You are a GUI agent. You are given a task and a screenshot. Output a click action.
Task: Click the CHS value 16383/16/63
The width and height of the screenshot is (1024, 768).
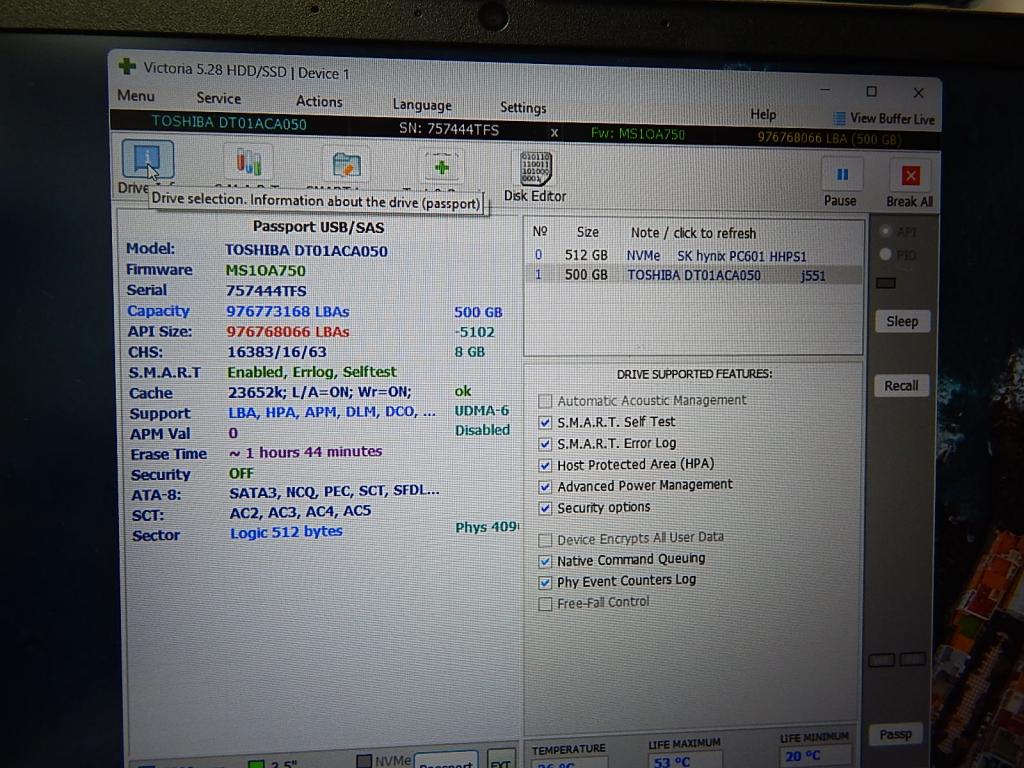[x=276, y=352]
